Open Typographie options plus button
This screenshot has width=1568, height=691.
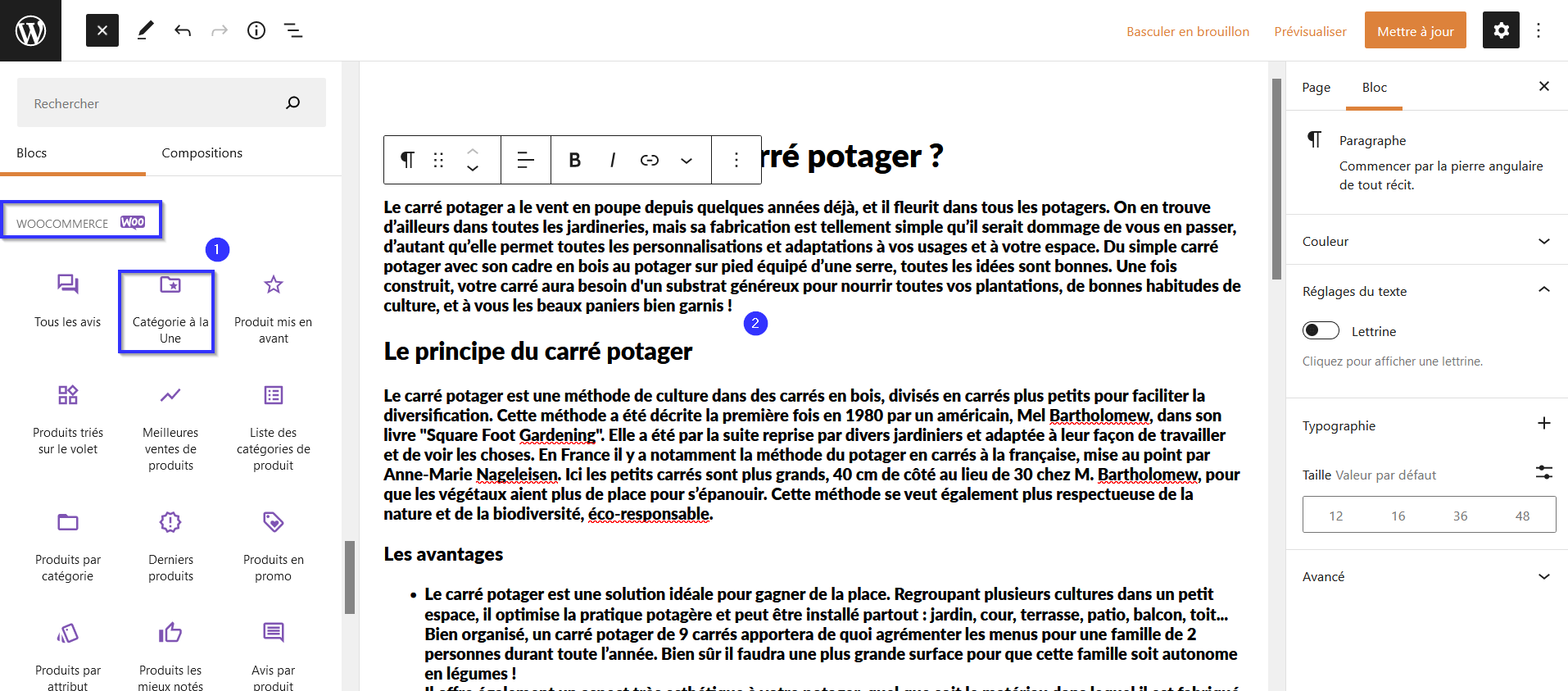(x=1544, y=423)
